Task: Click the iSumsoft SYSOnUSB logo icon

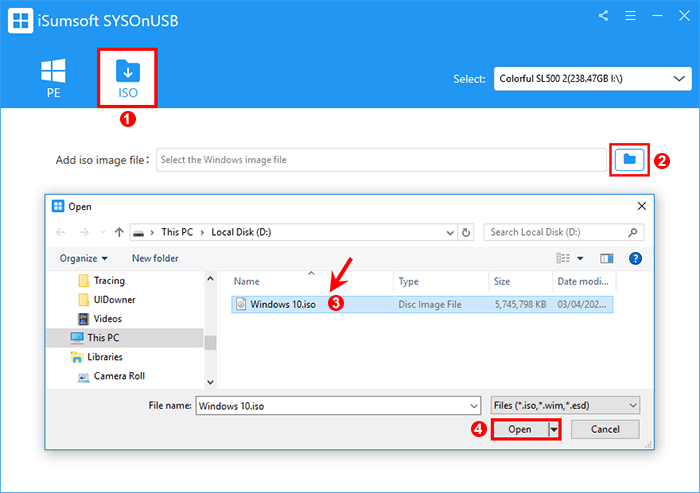Action: pyautogui.click(x=20, y=21)
